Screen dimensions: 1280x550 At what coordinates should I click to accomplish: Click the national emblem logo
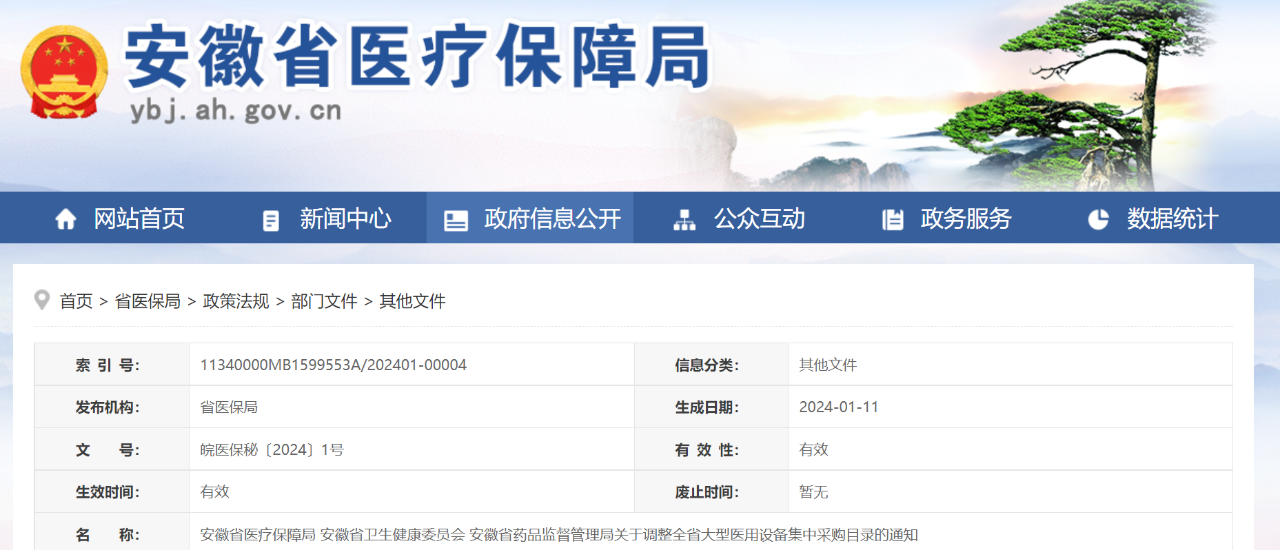(65, 74)
